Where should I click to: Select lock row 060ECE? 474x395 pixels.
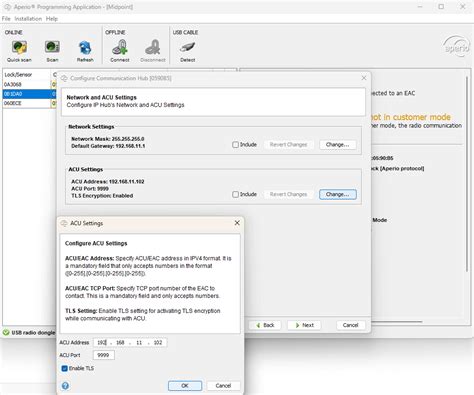(27, 103)
